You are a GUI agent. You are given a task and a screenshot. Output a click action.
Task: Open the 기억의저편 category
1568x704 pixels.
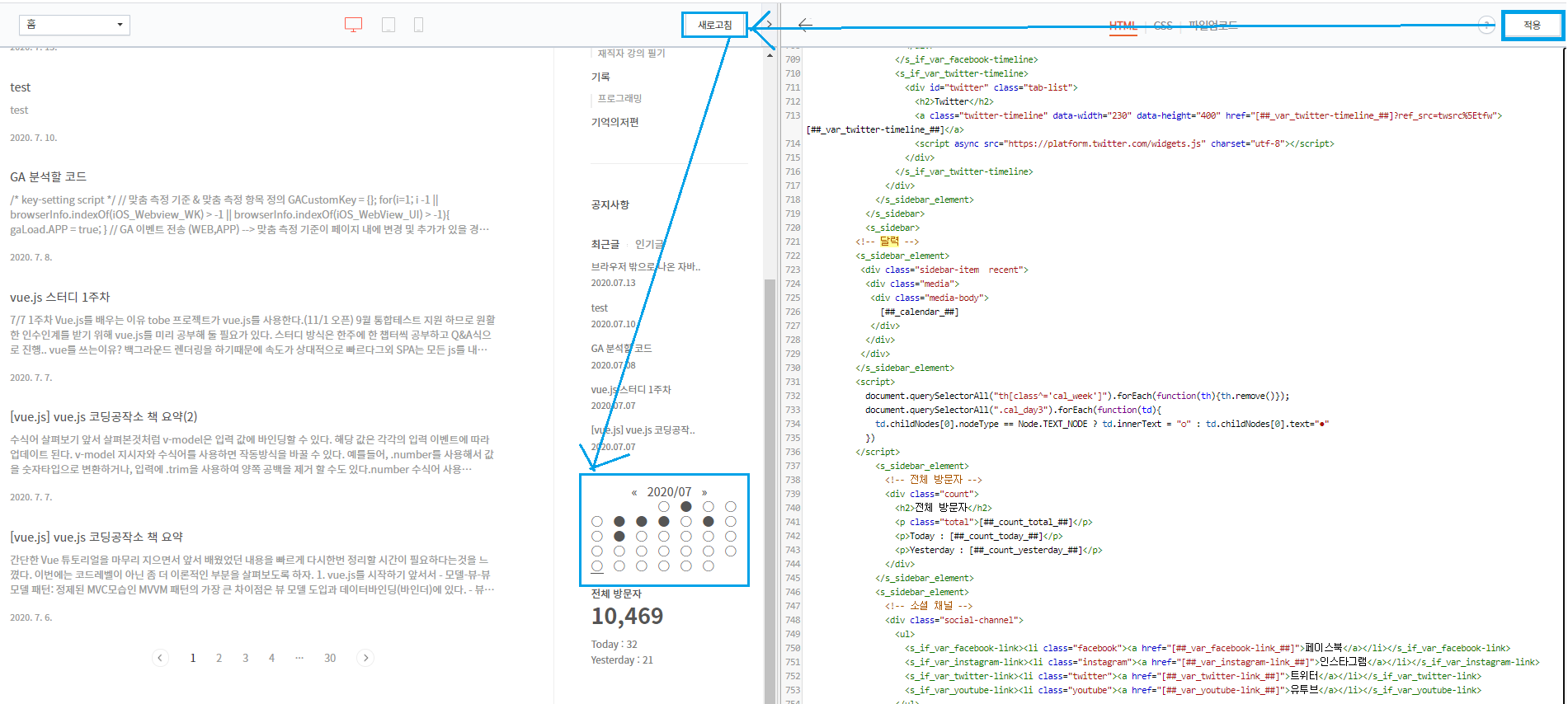point(615,122)
